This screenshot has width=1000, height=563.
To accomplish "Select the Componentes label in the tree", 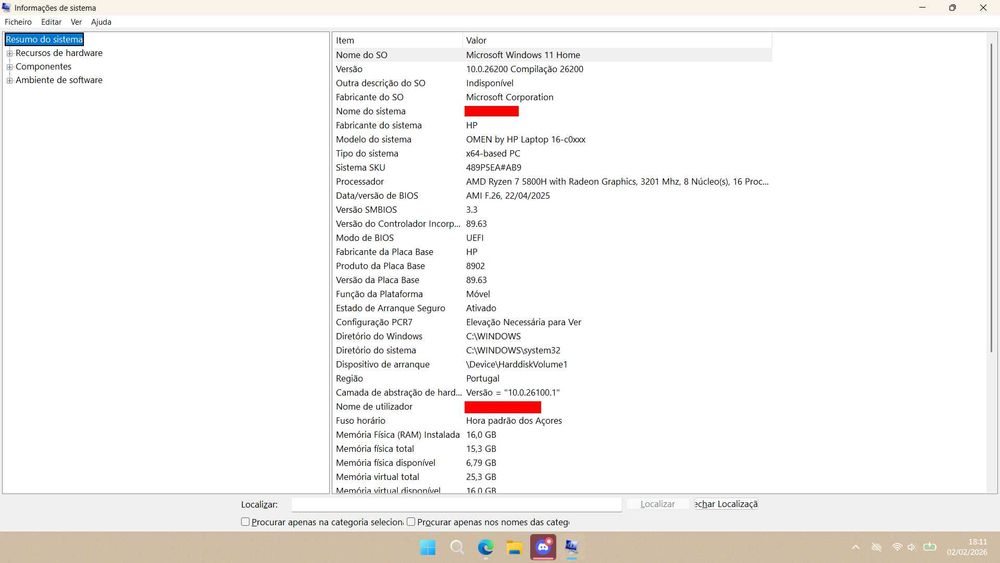I will pyautogui.click(x=43, y=66).
